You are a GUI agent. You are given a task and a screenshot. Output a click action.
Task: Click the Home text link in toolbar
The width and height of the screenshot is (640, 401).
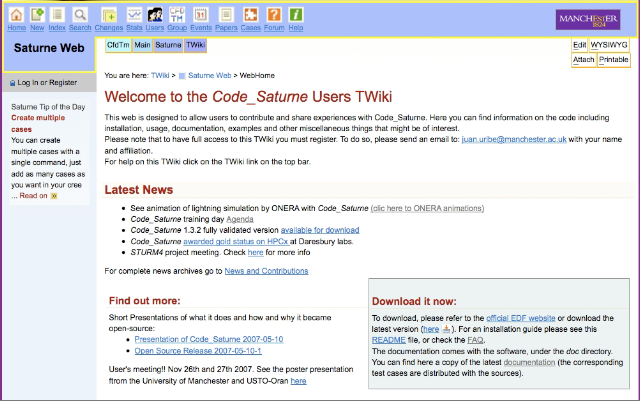(17, 28)
